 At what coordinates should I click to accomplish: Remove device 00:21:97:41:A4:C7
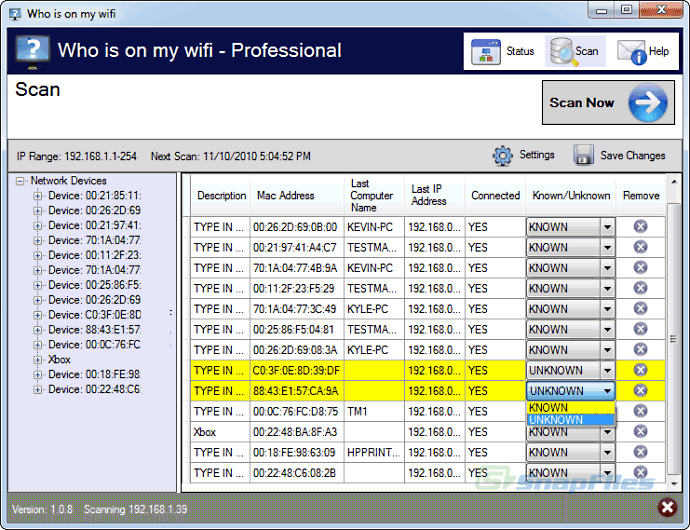(x=640, y=247)
